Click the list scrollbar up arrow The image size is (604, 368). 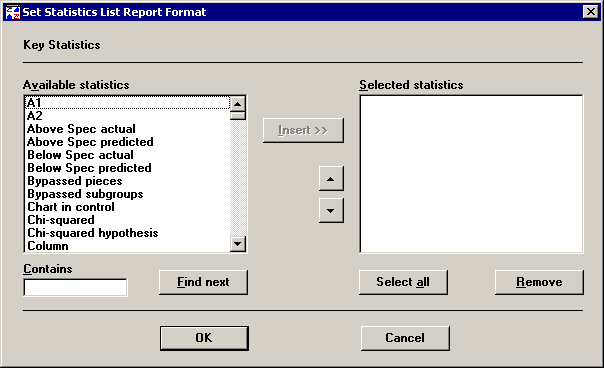tap(238, 104)
